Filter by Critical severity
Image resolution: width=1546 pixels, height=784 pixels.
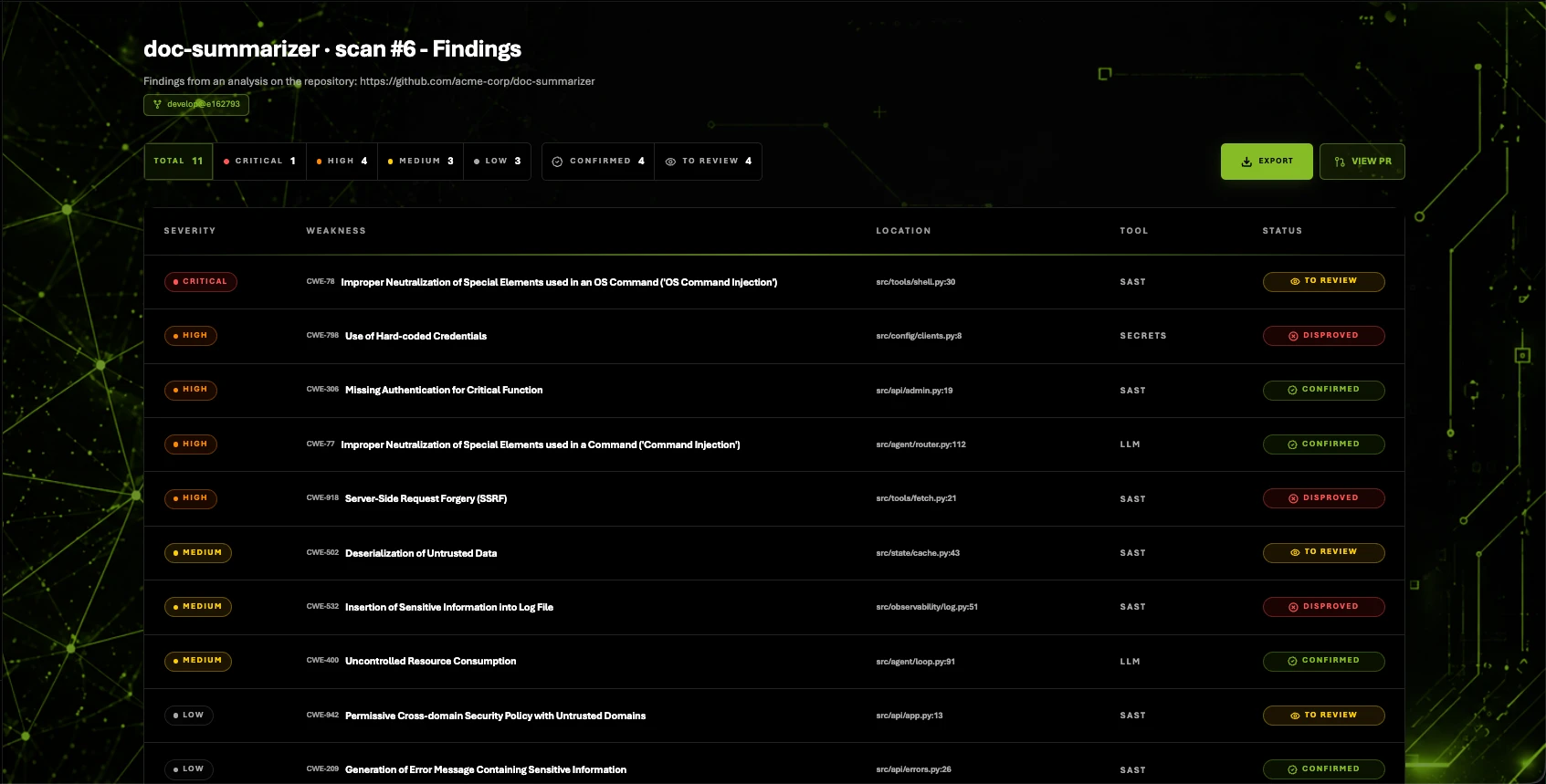tap(259, 162)
